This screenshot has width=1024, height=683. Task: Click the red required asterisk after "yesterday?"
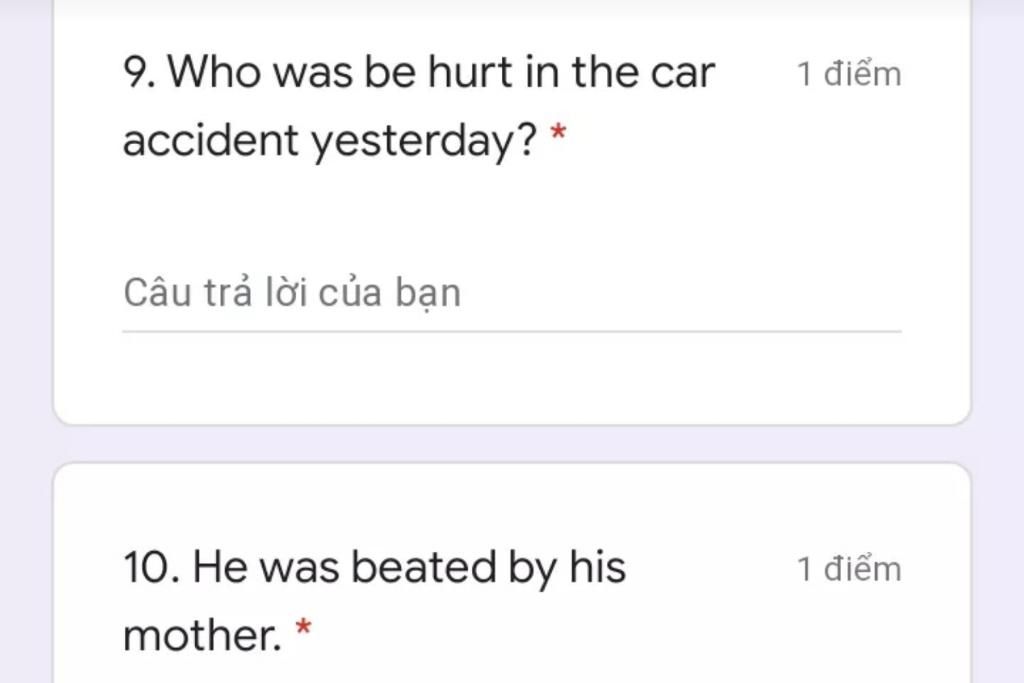558,133
